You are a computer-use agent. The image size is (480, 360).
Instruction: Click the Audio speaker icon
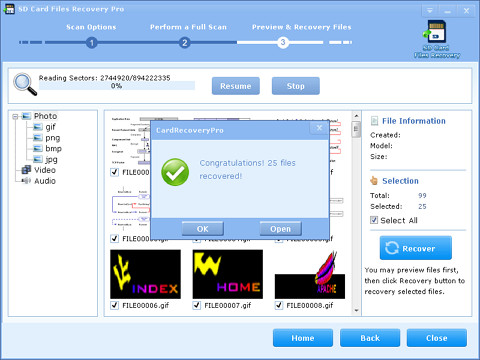click(x=26, y=181)
